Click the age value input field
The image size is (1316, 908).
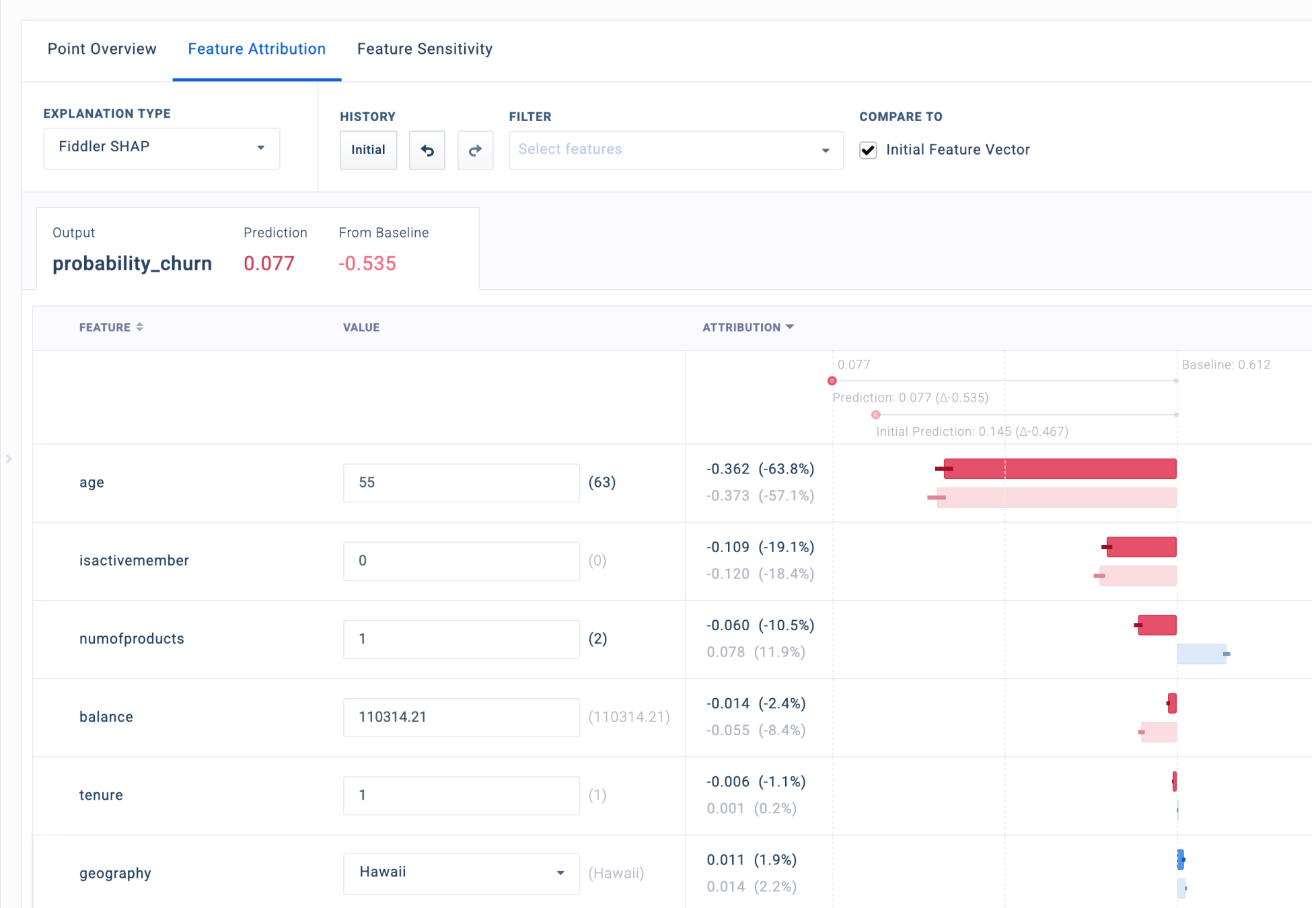(x=461, y=482)
